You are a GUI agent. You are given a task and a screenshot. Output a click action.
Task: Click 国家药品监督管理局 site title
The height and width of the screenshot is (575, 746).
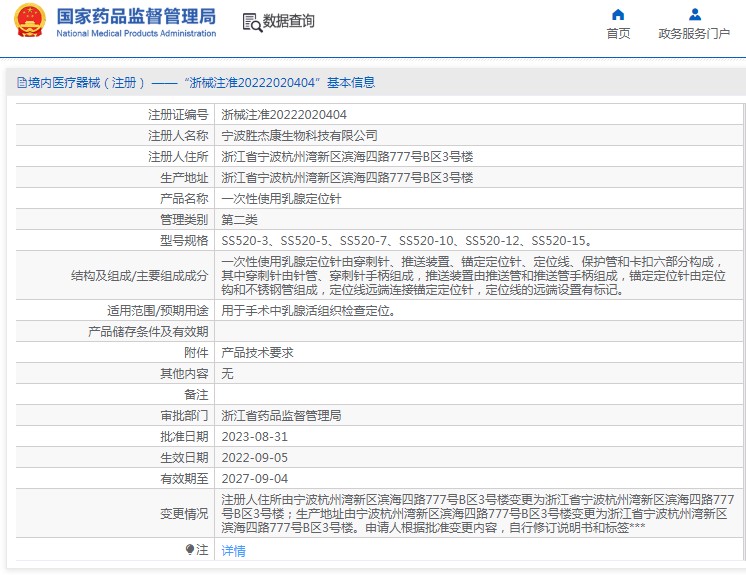136,16
